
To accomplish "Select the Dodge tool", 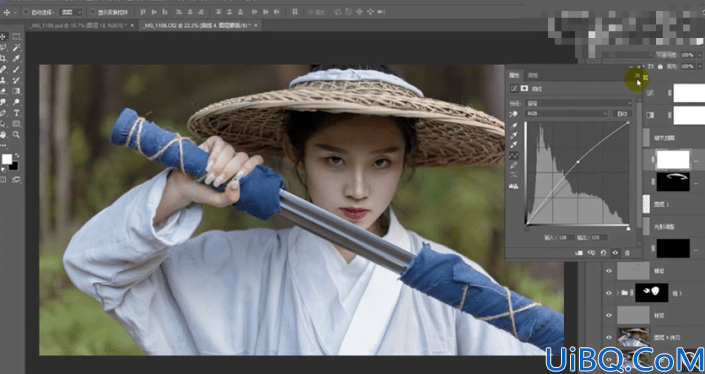I will [x=16, y=102].
